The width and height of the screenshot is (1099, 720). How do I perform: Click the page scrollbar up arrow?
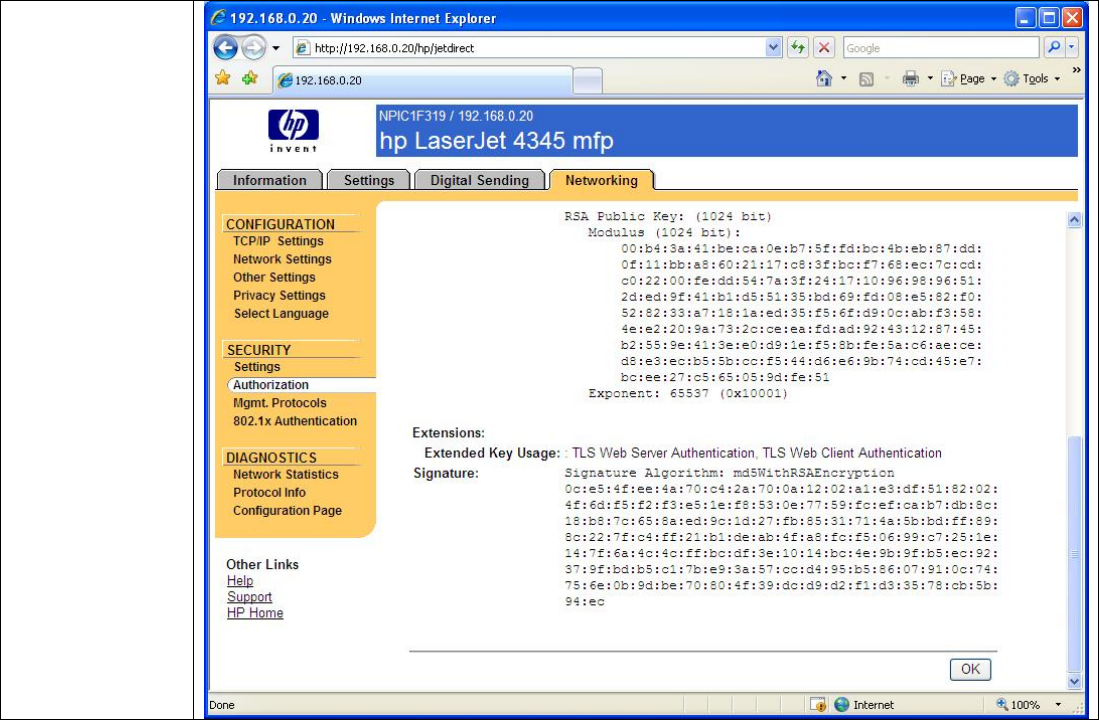click(1074, 219)
